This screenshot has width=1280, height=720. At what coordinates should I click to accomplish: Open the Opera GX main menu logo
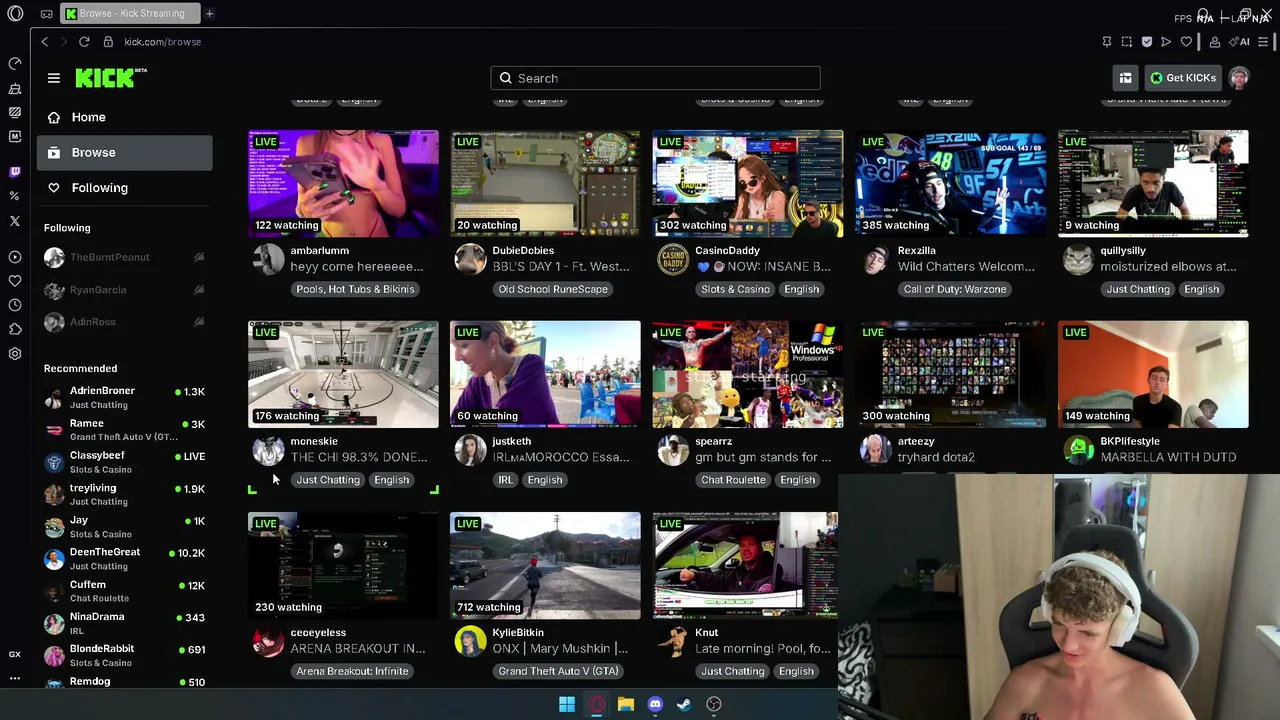pyautogui.click(x=15, y=14)
